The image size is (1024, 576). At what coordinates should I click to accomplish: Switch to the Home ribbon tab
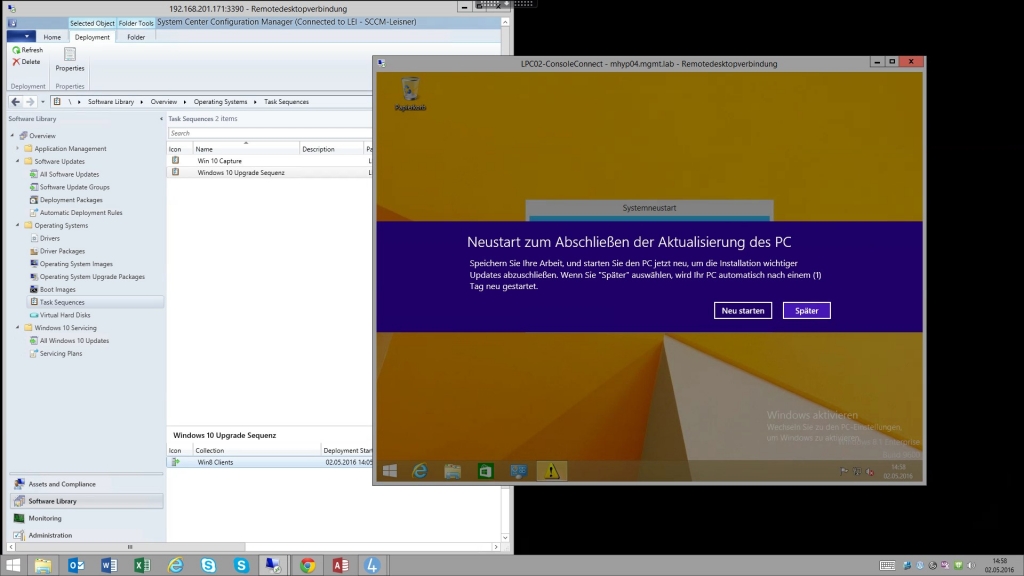(52, 37)
